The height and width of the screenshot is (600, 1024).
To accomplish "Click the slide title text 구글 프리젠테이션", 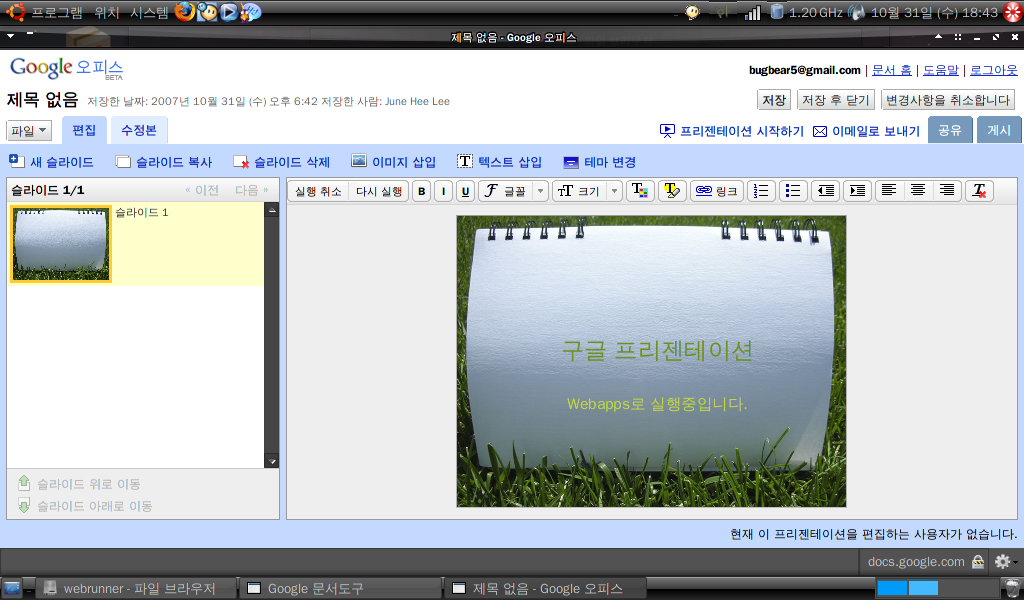I will (x=657, y=351).
